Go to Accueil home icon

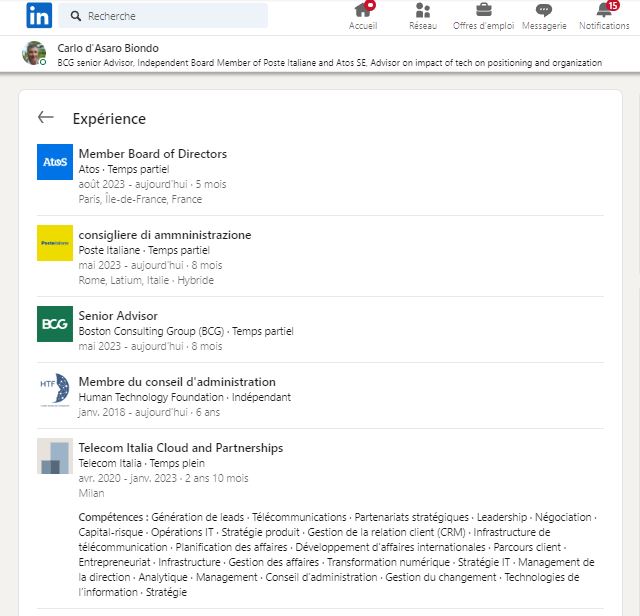click(363, 10)
